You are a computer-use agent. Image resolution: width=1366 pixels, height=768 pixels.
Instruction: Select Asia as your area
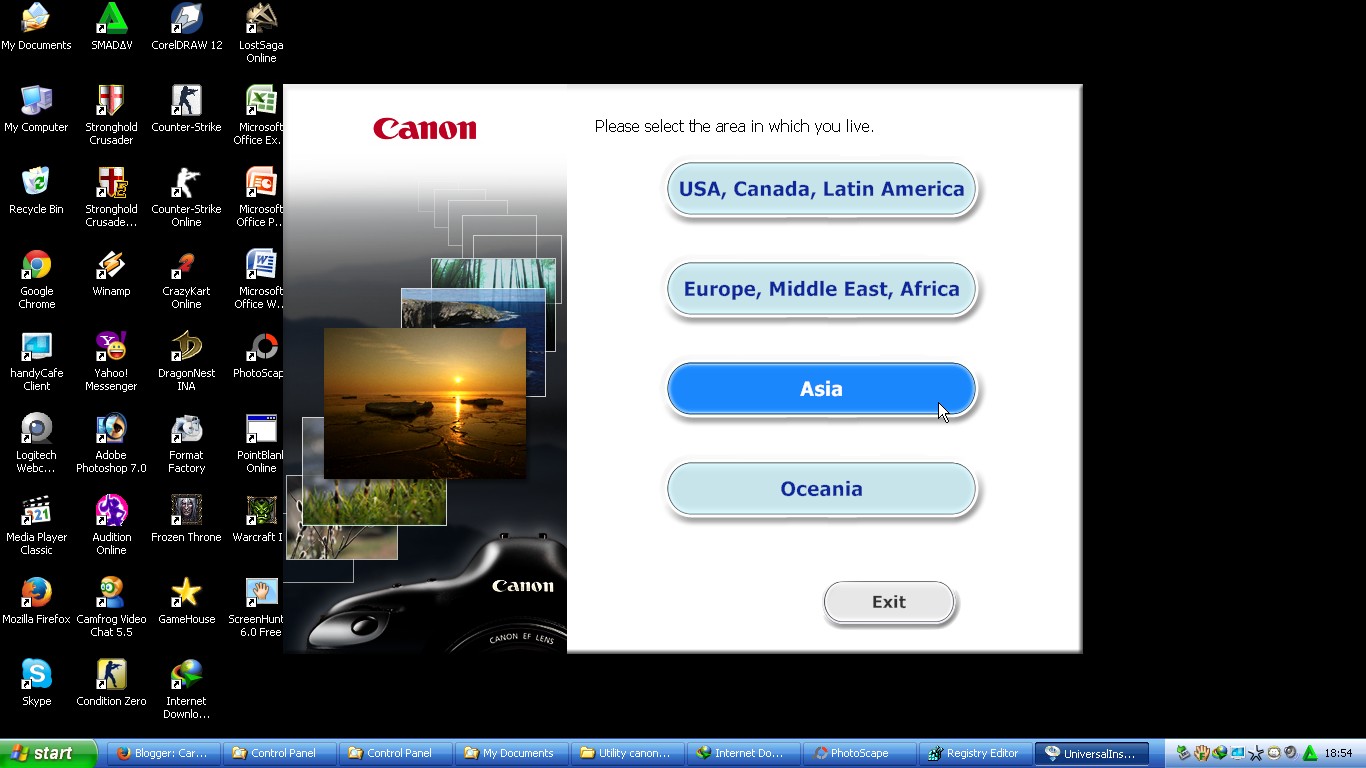coord(821,389)
